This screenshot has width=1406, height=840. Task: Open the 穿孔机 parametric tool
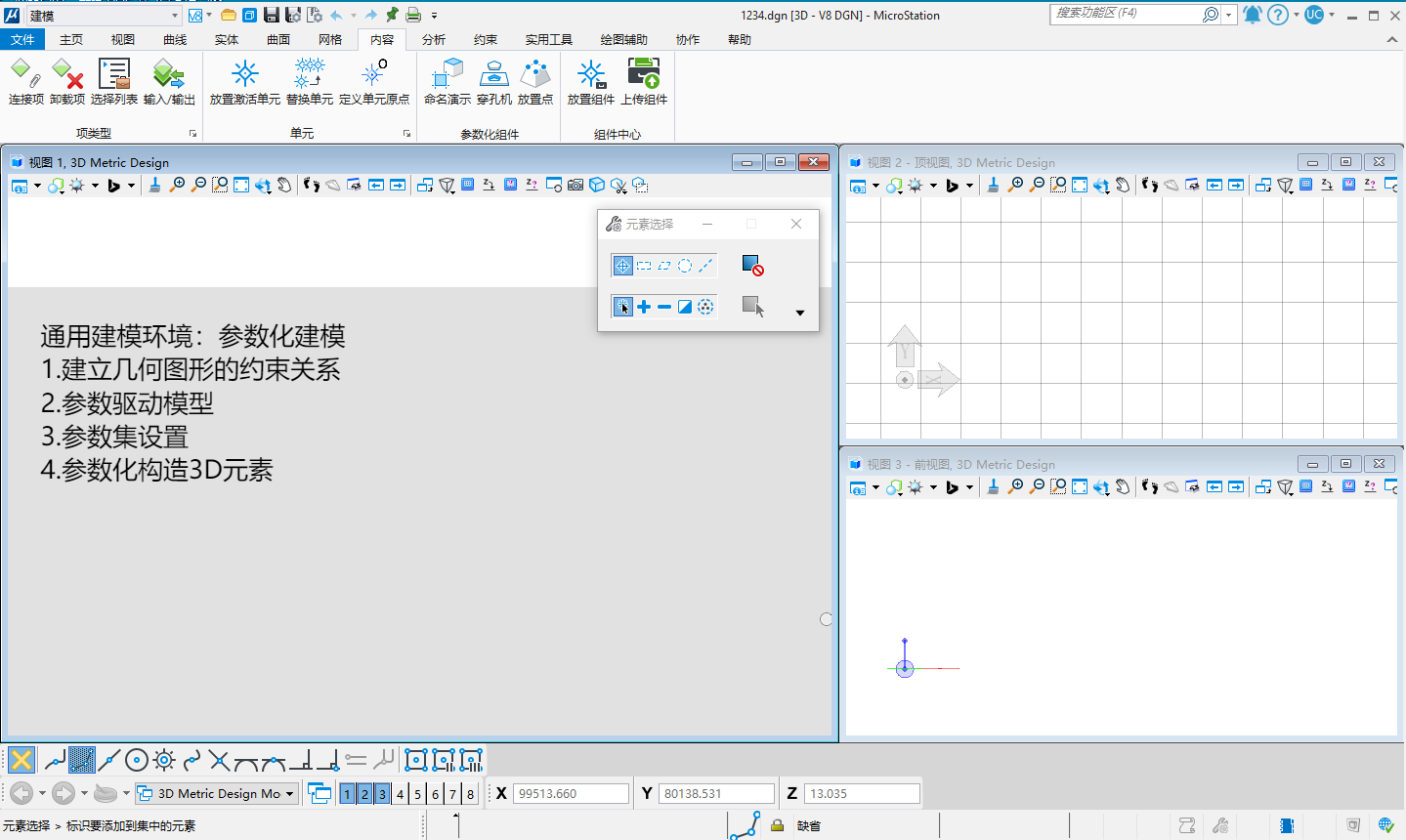493,81
